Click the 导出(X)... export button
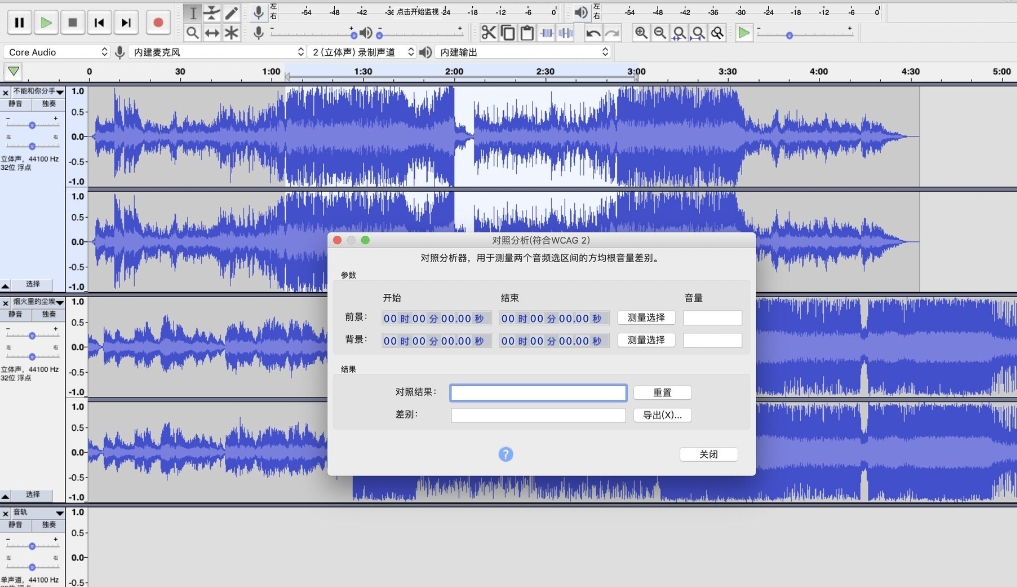 662,415
